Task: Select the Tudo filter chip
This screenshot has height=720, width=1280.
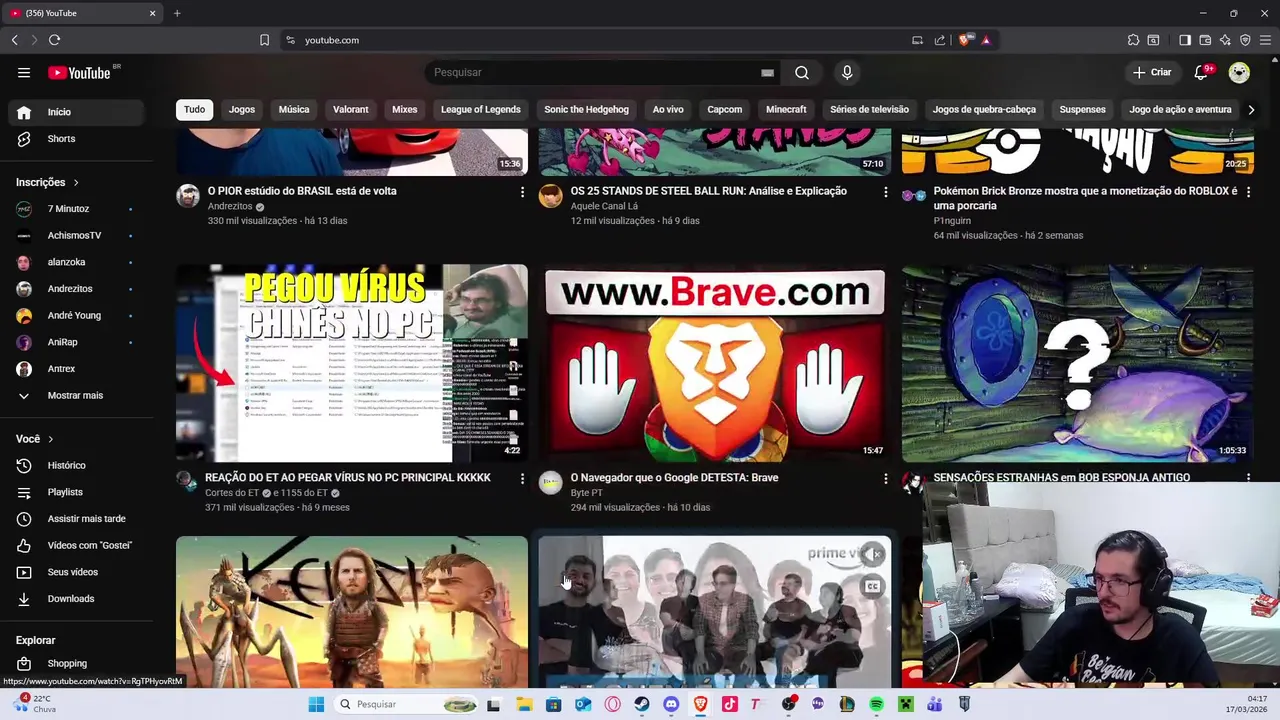Action: tap(194, 110)
